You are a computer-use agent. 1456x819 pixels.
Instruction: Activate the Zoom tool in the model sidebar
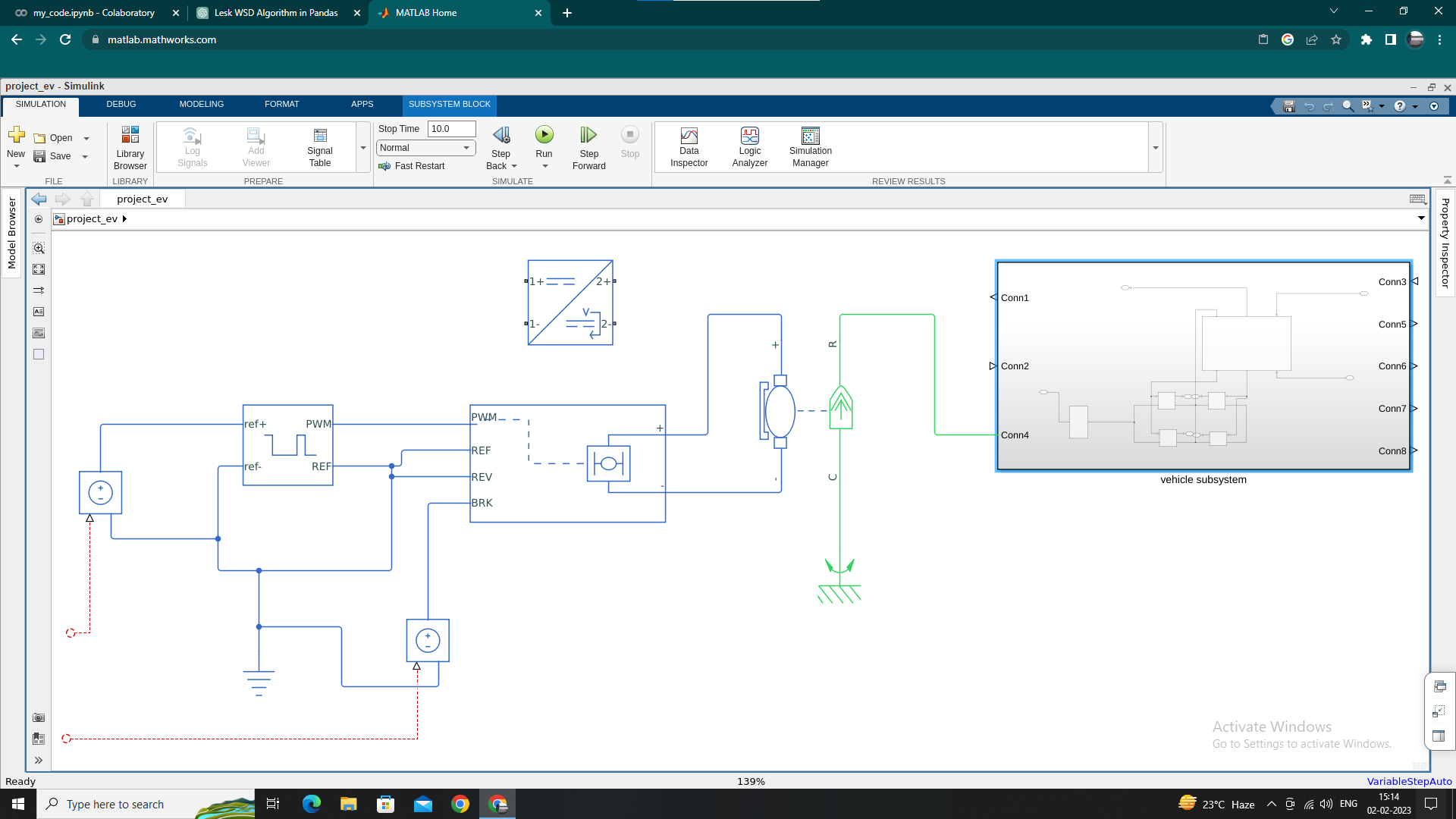click(38, 247)
